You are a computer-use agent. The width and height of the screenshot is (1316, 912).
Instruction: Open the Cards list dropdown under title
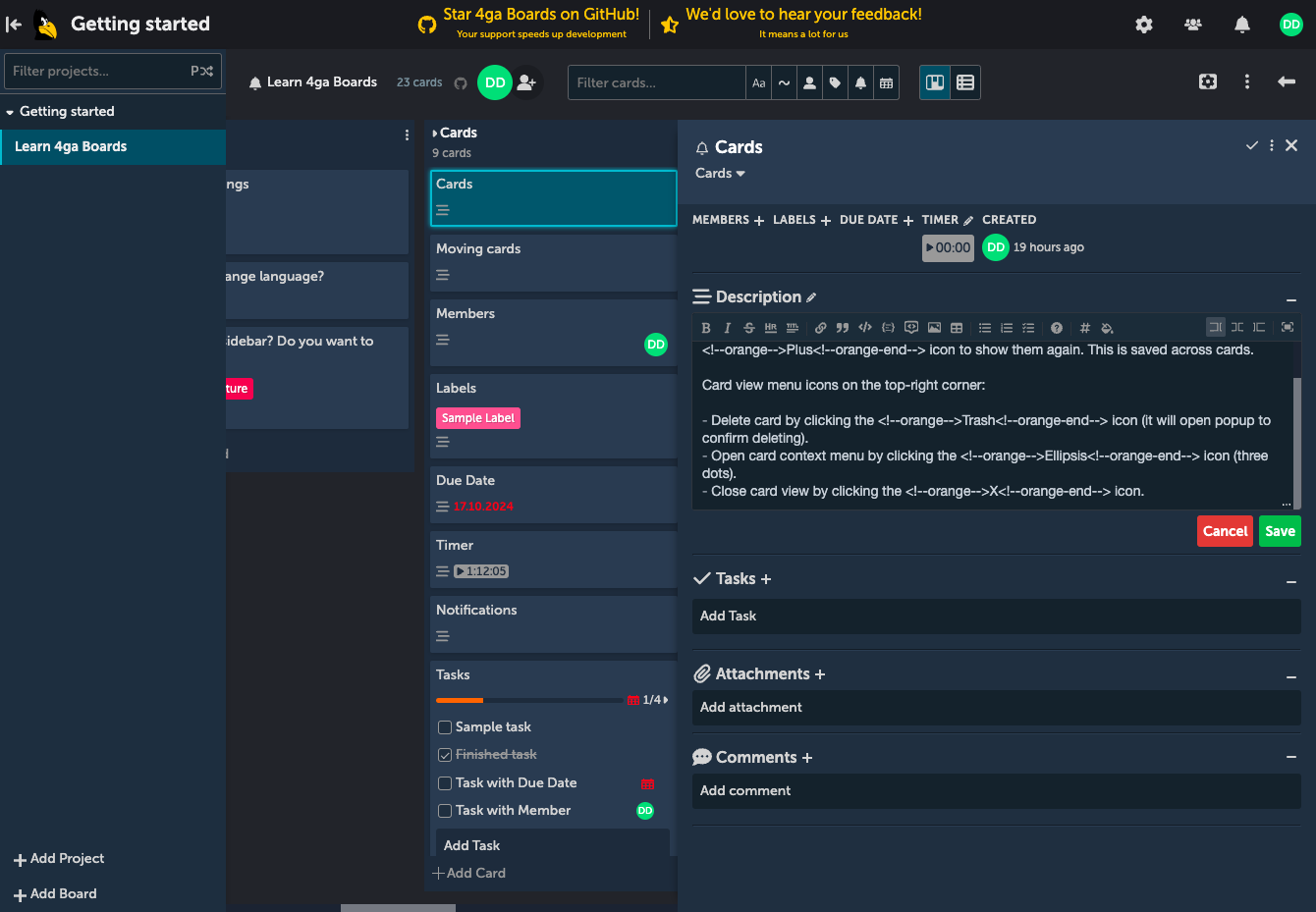(721, 174)
